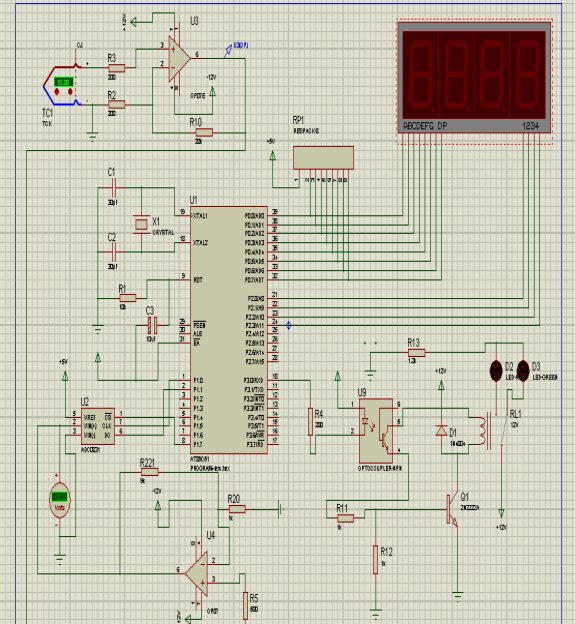
Task: Click the 1234 digit-select label on the display
Action: 530,126
